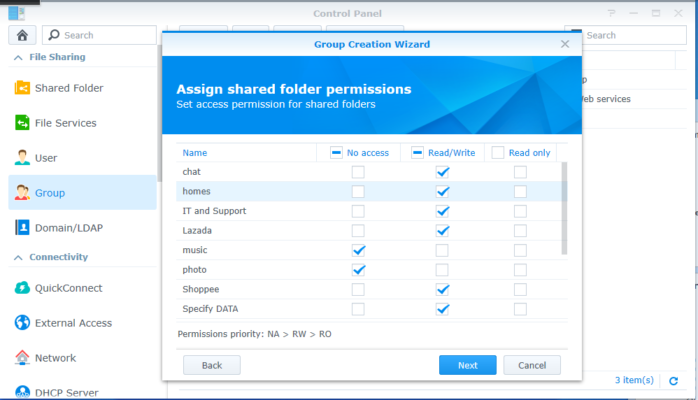Click the left sidebar Search field
Screen dimensions: 698x400
(x=99, y=35)
